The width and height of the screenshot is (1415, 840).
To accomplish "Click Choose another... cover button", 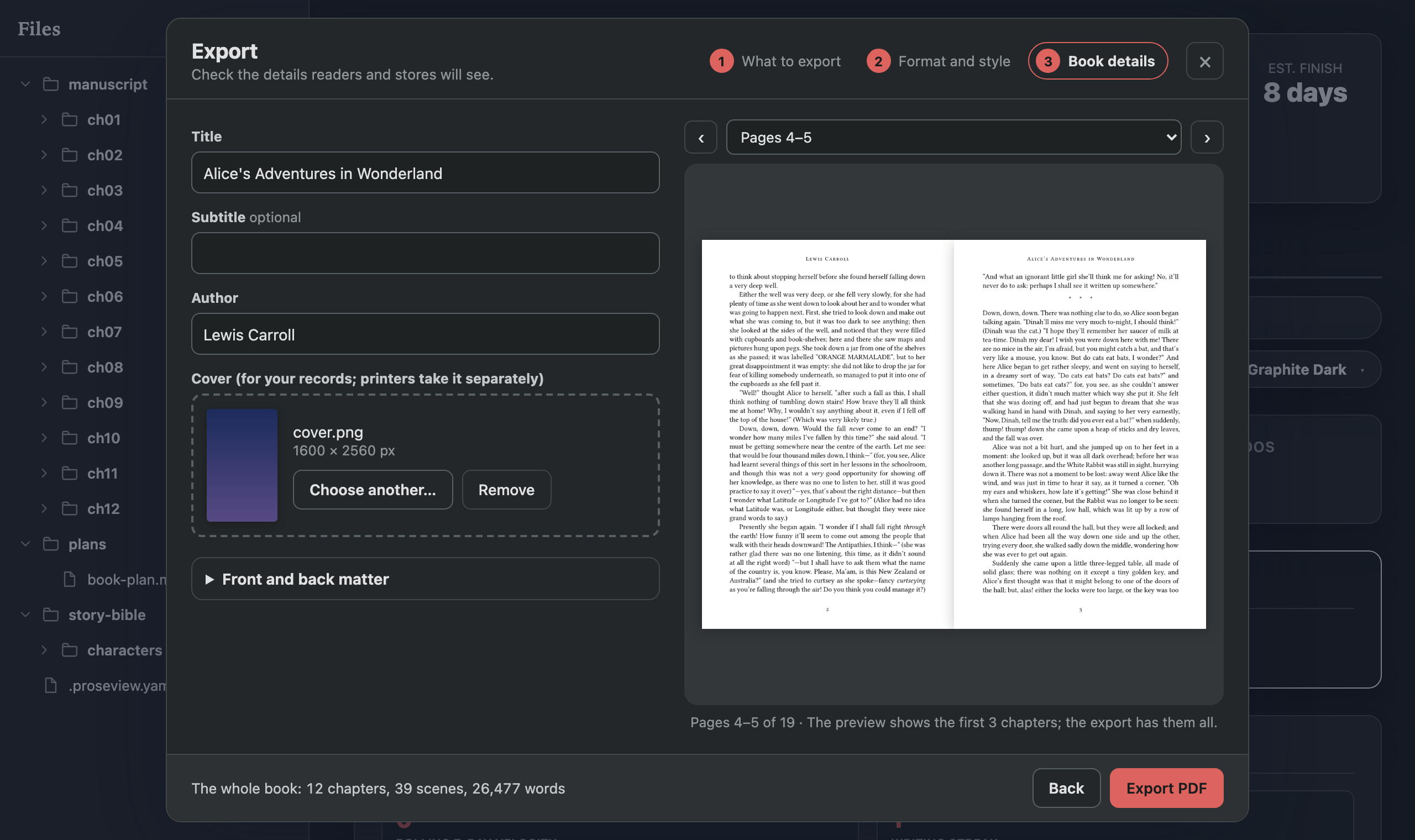I will pyautogui.click(x=373, y=490).
